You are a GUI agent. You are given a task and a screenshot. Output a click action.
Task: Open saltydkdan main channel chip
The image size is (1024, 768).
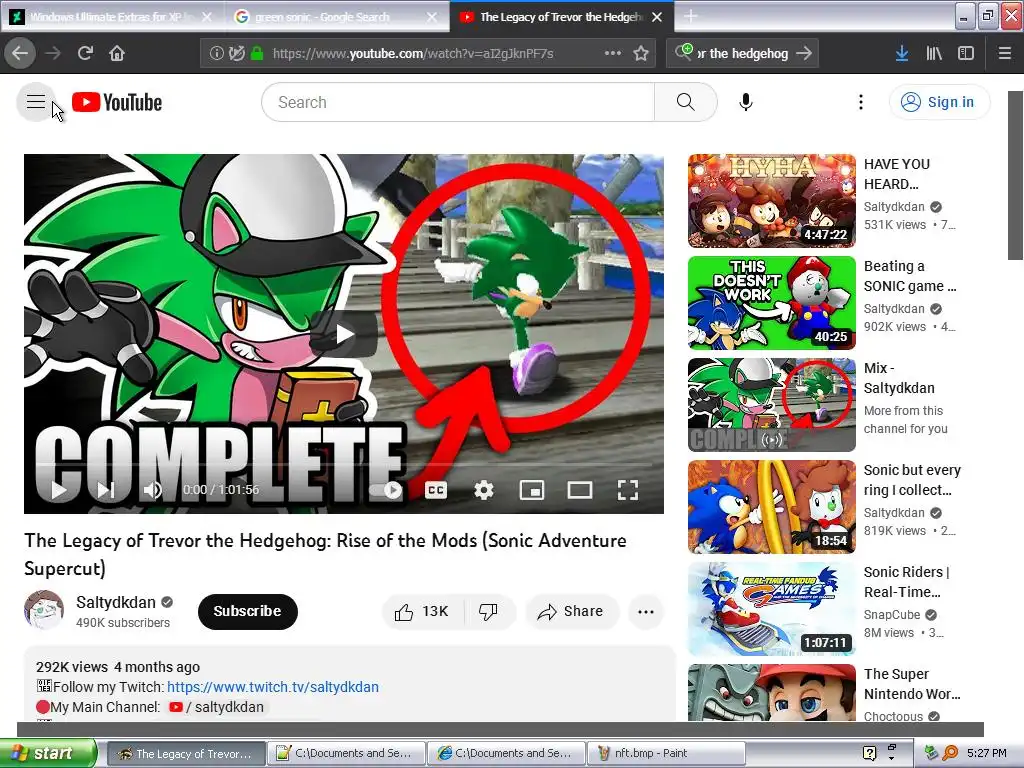[x=217, y=707]
